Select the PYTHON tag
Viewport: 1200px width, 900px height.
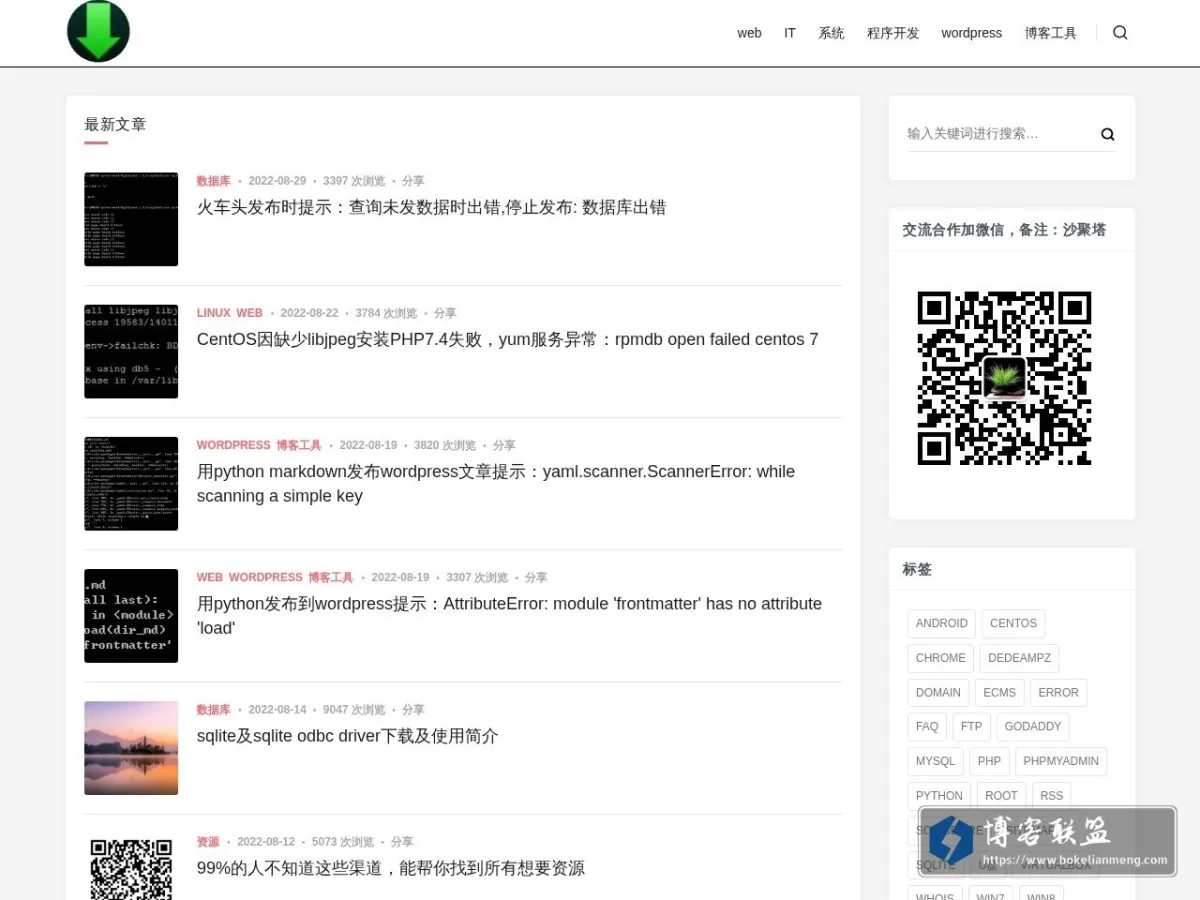tap(939, 796)
